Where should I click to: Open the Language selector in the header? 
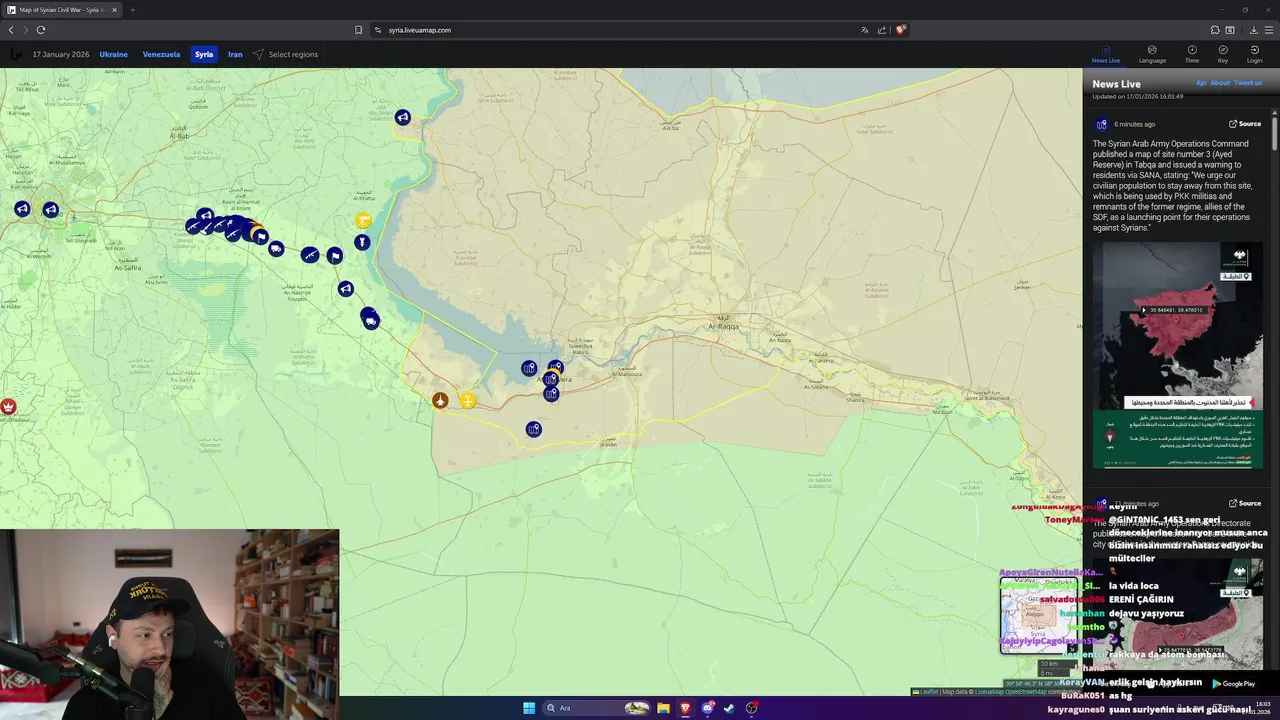click(1152, 54)
